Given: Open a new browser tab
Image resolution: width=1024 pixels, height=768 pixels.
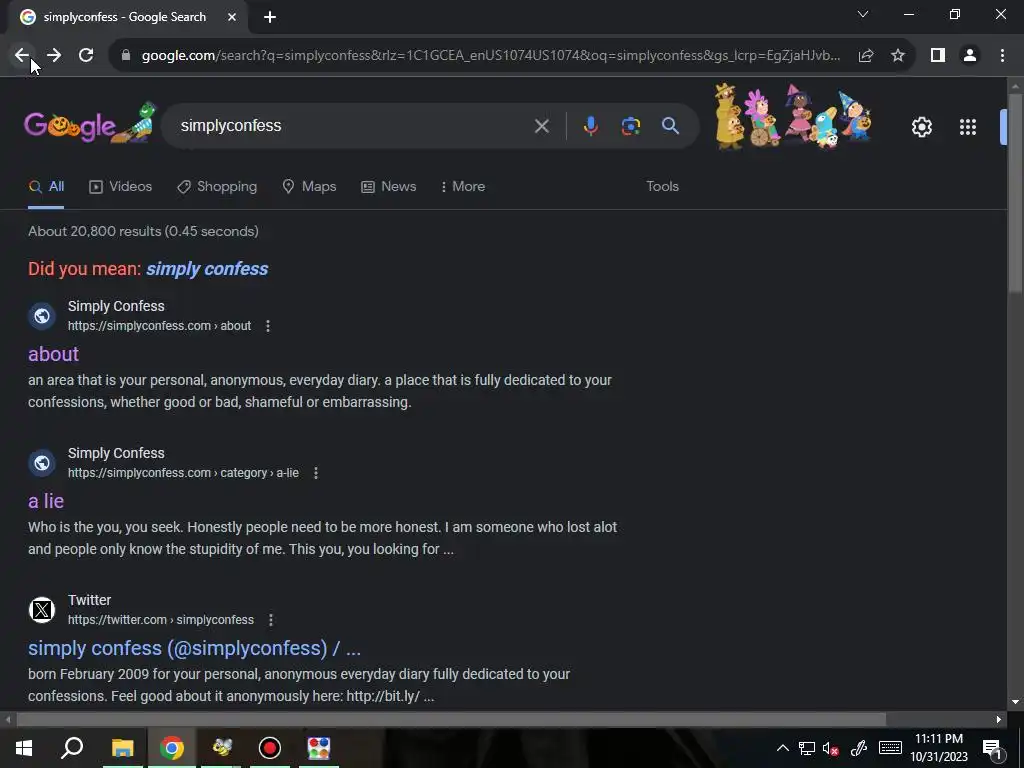Looking at the screenshot, I should 270,18.
